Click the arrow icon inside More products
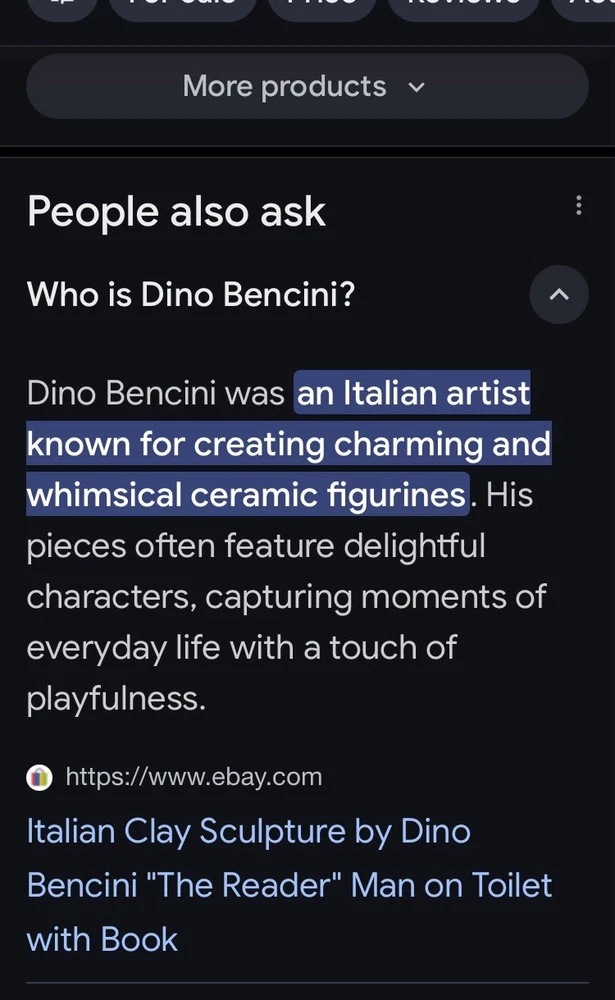Viewport: 615px width, 1000px height. (417, 87)
